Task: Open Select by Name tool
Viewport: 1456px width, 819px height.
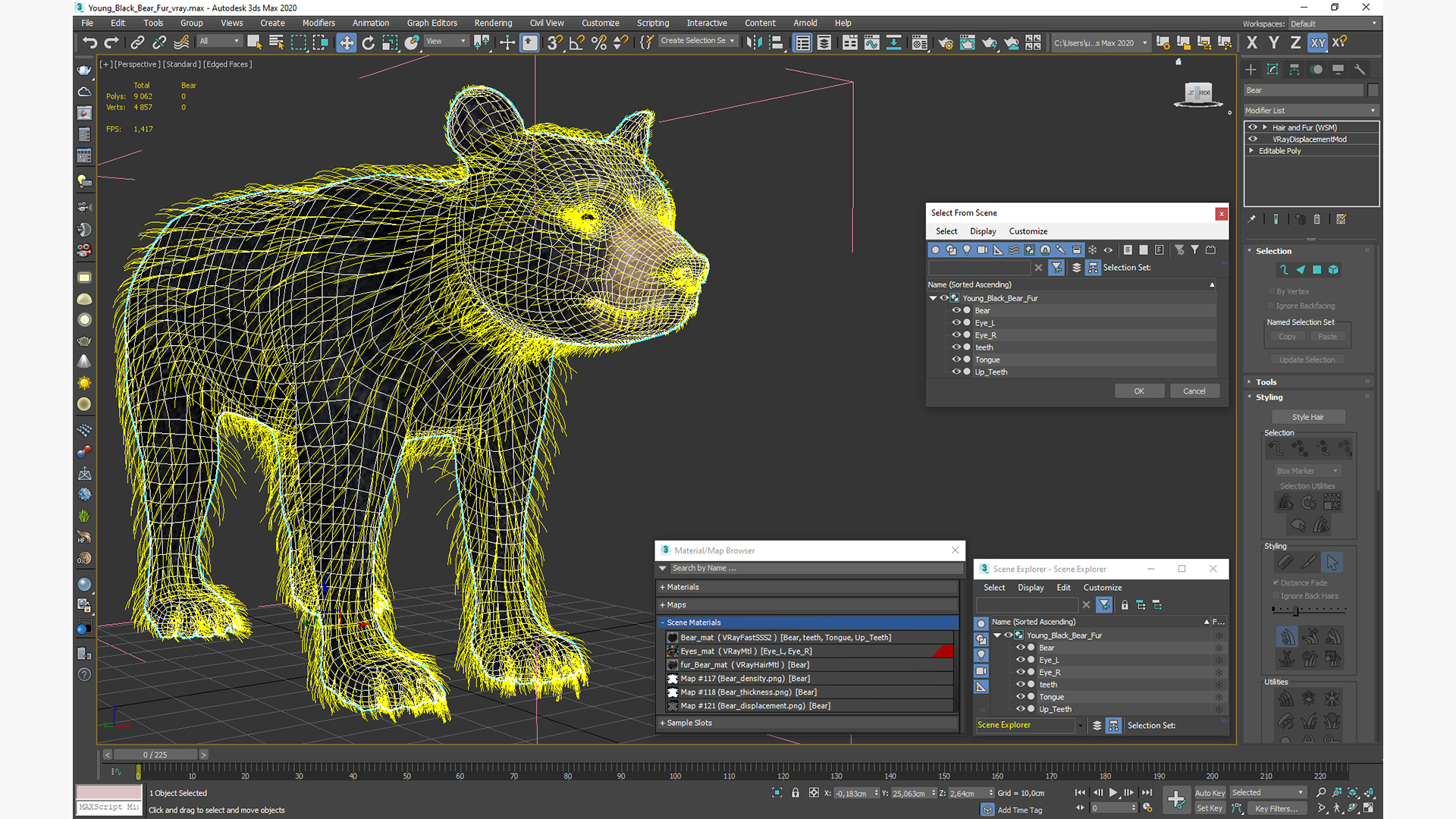Action: point(276,42)
